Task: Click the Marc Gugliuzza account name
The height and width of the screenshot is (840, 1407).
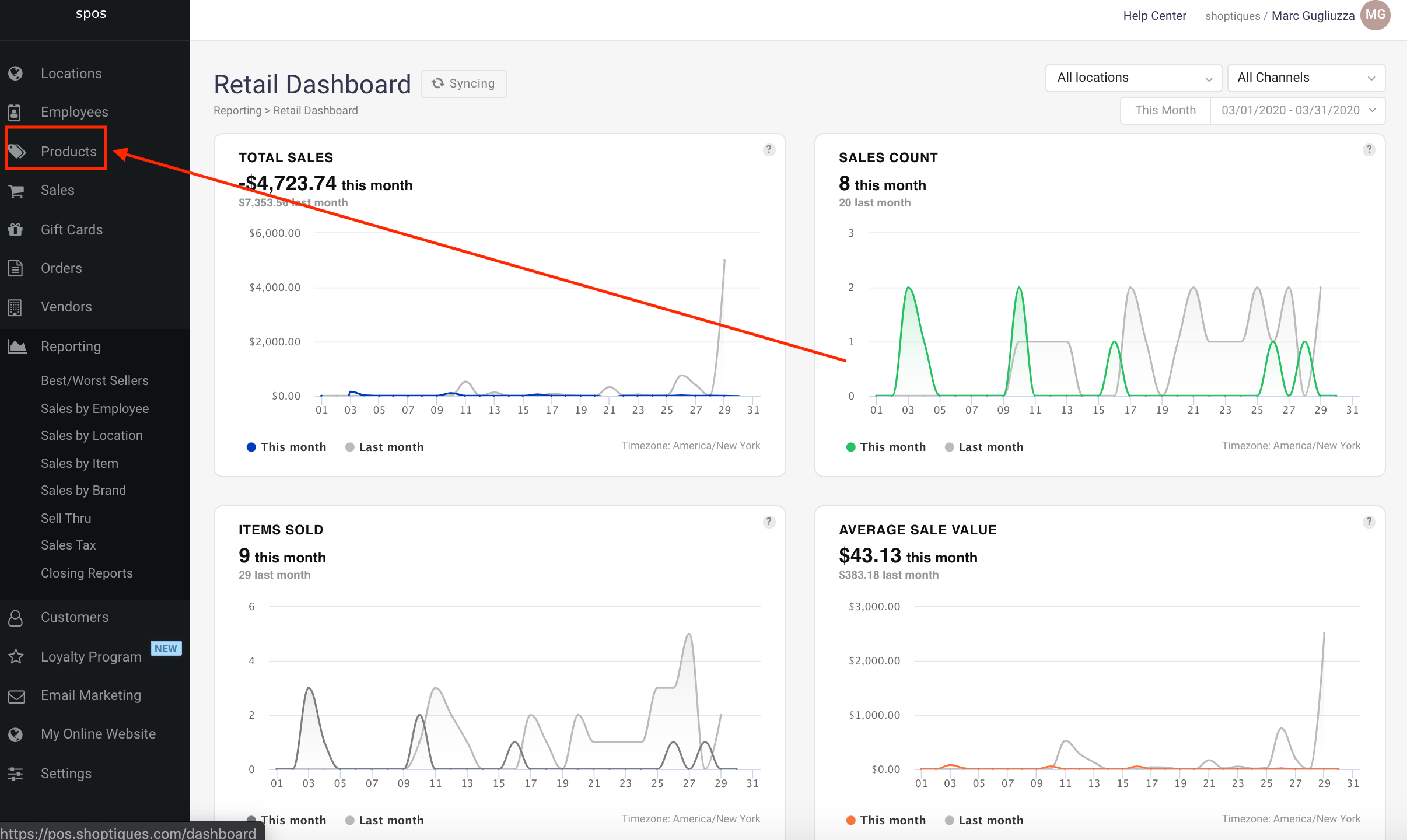Action: pos(1312,16)
